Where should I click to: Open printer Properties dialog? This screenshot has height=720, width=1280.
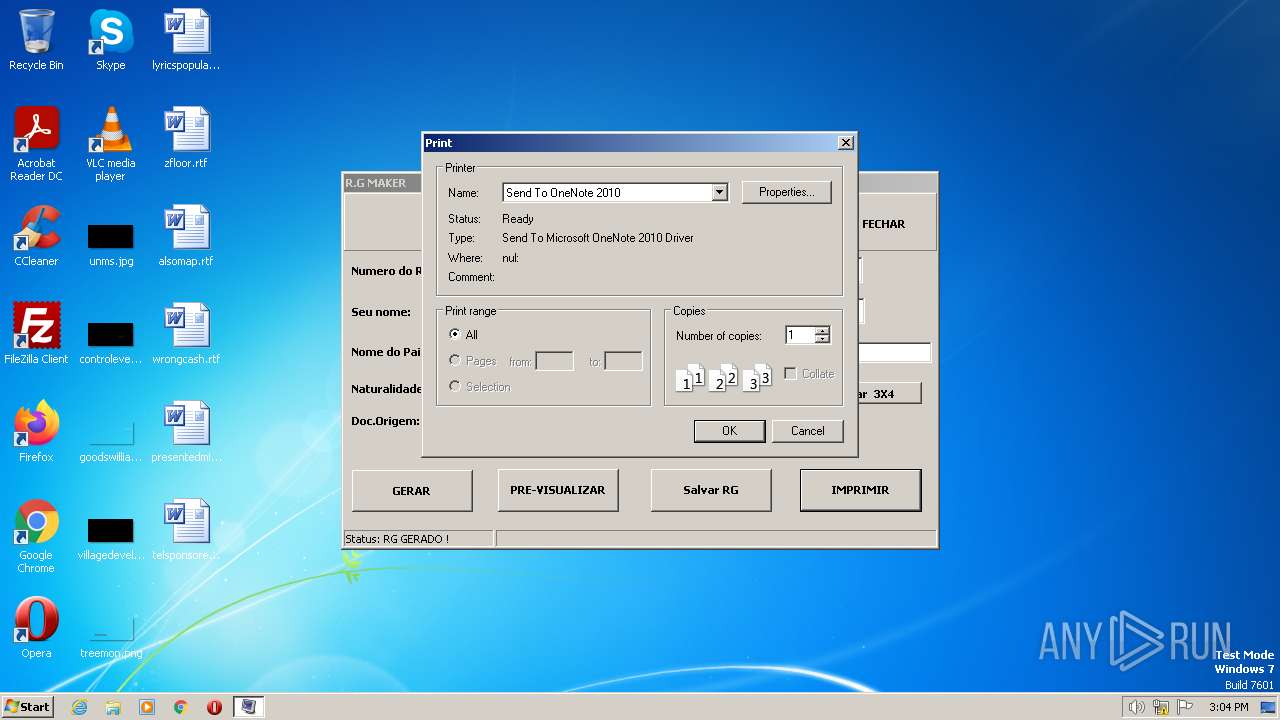pyautogui.click(x=786, y=192)
